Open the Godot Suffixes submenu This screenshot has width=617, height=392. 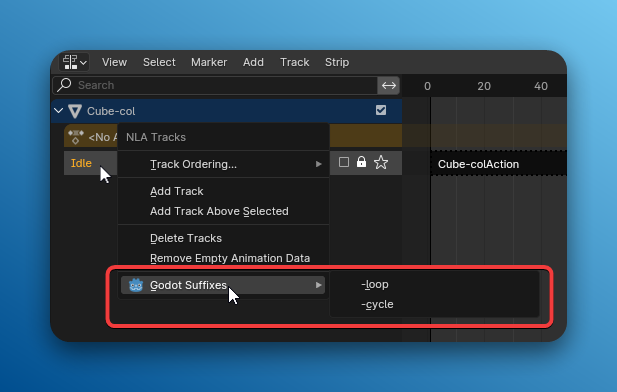click(x=223, y=285)
